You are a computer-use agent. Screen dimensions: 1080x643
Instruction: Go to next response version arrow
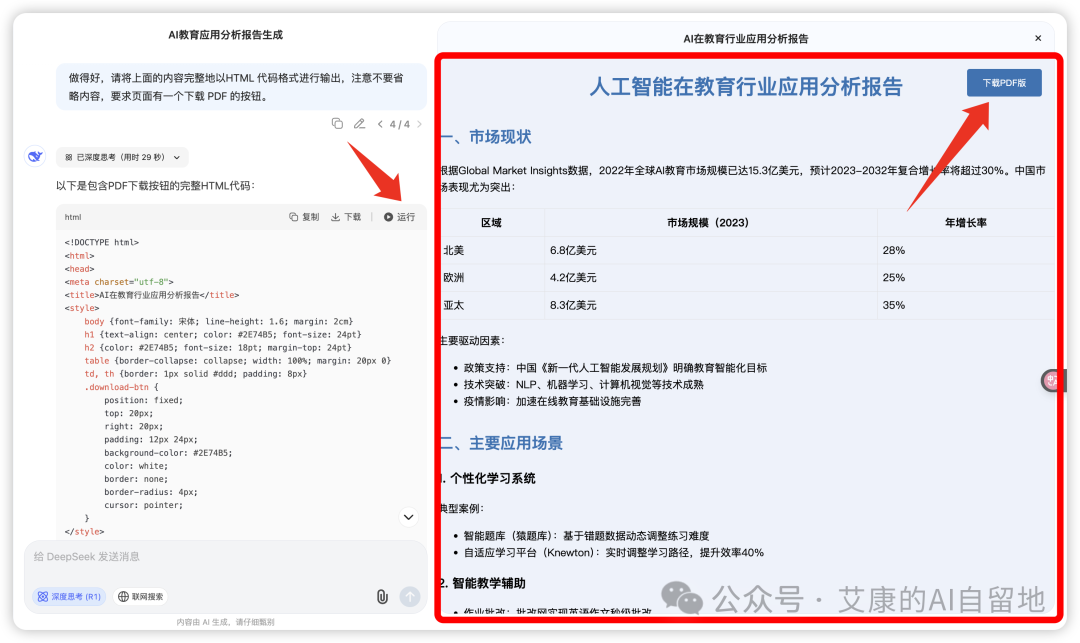pyautogui.click(x=419, y=125)
